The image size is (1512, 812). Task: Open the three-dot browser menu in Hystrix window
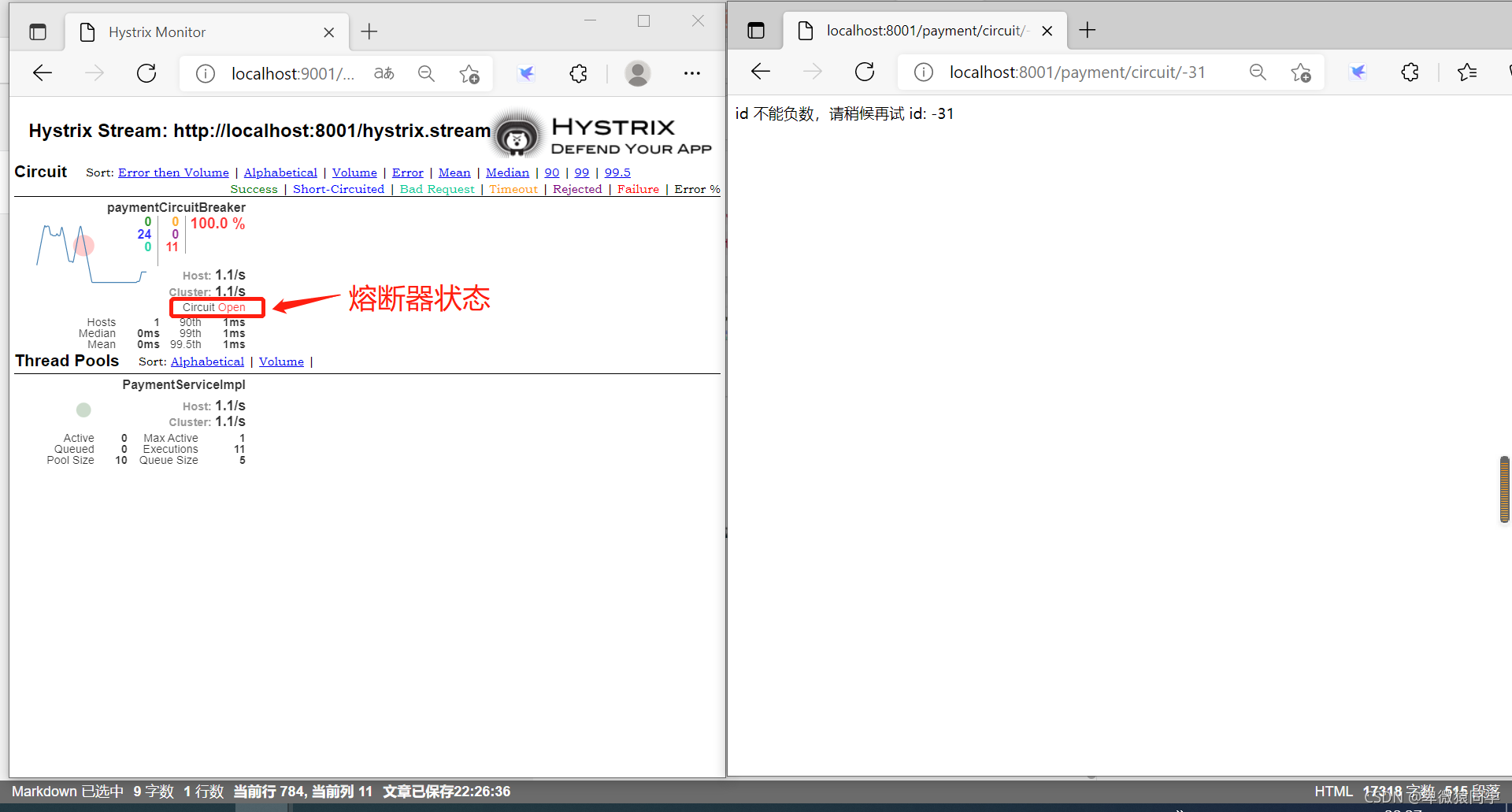point(692,73)
